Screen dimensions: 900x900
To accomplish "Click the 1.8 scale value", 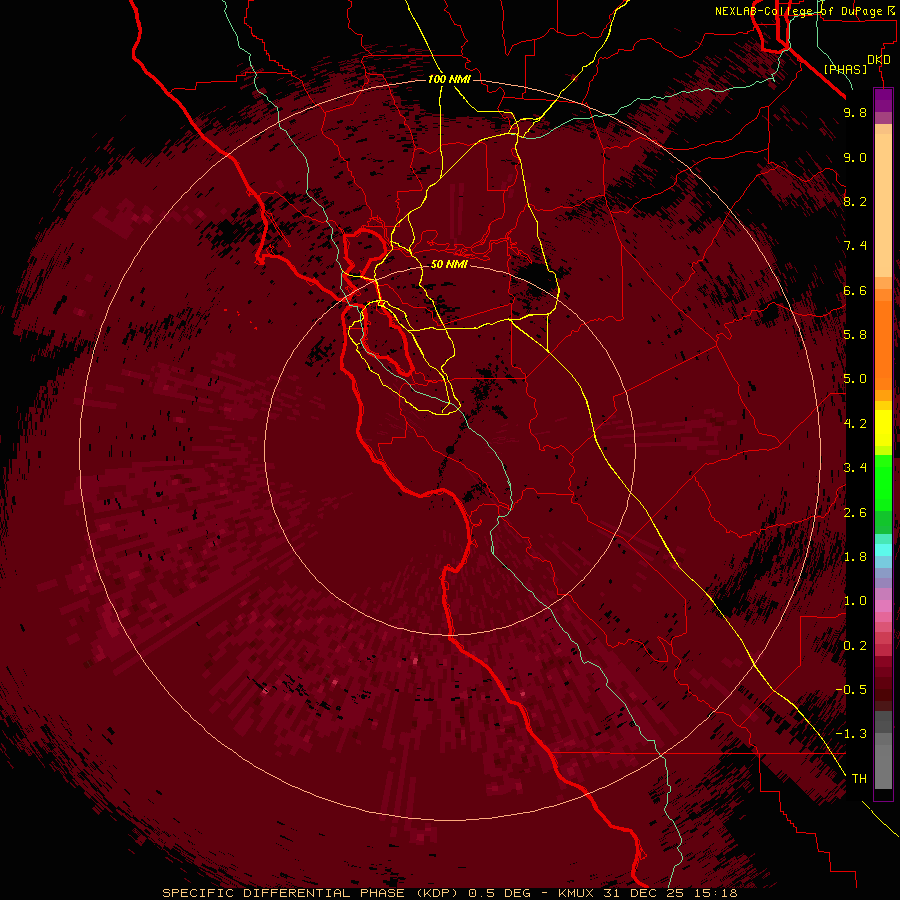I will [x=855, y=557].
